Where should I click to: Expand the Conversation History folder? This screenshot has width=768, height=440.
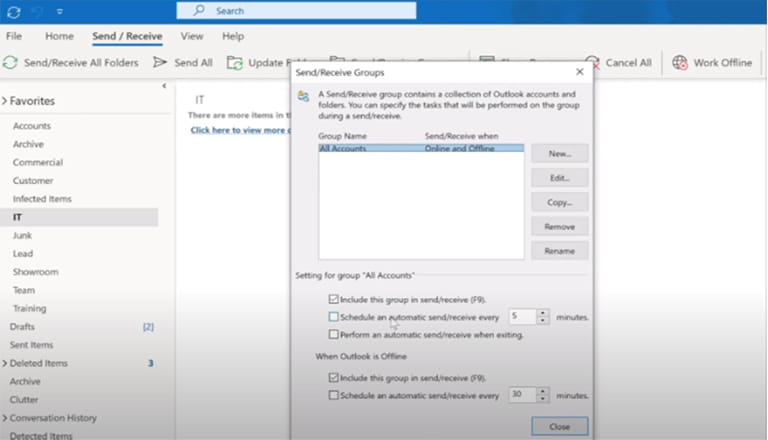tap(5, 418)
